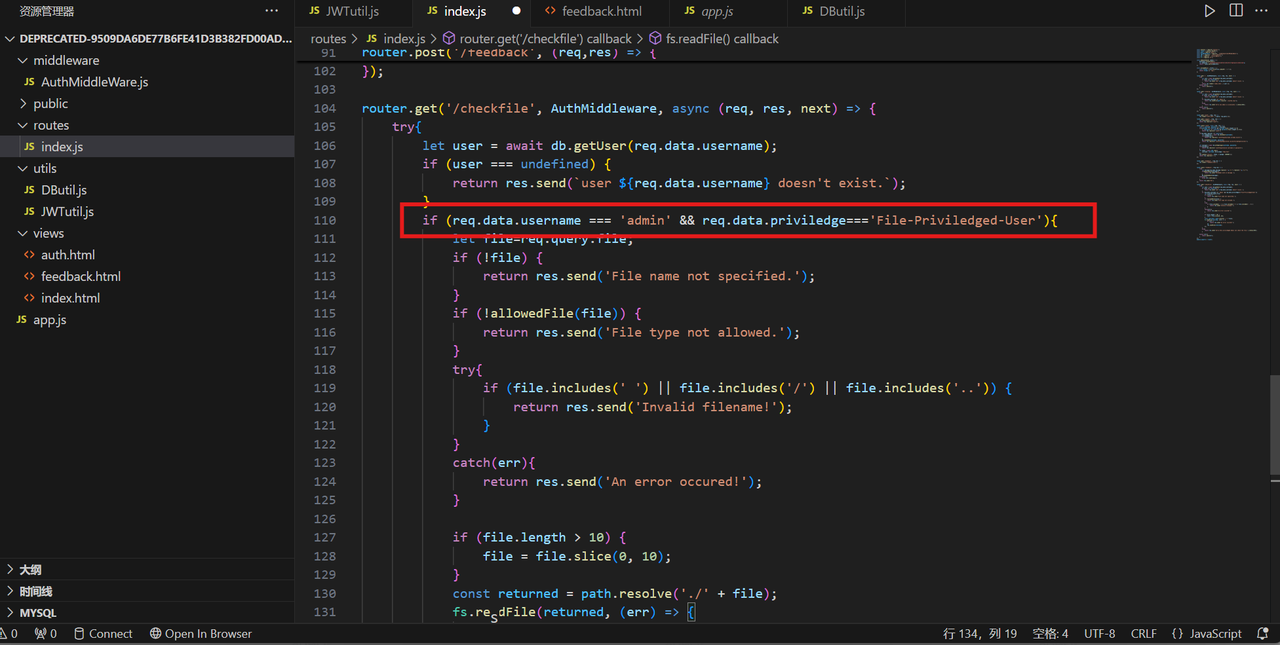Switch to the DButil.js tab

coord(841,11)
